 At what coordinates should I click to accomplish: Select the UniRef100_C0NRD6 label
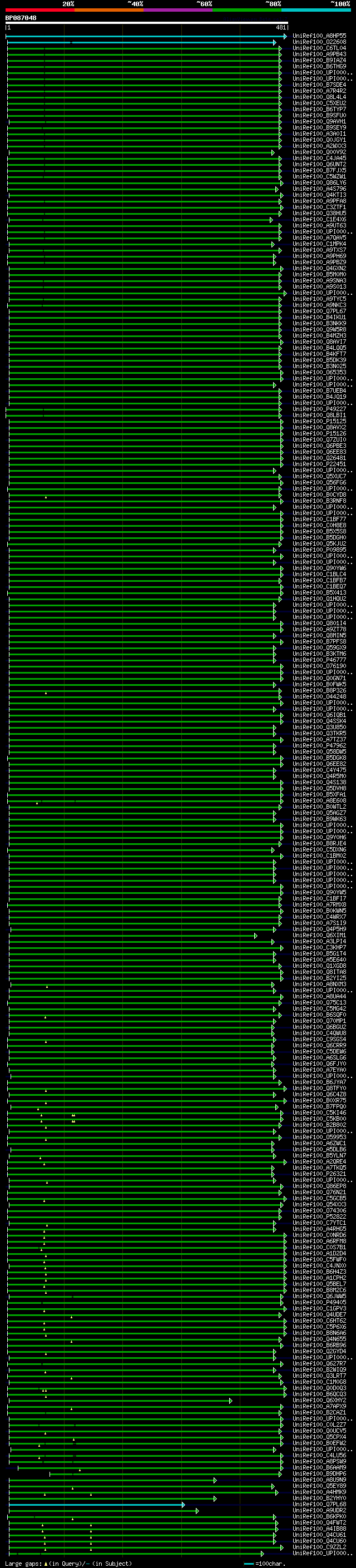319,1235
